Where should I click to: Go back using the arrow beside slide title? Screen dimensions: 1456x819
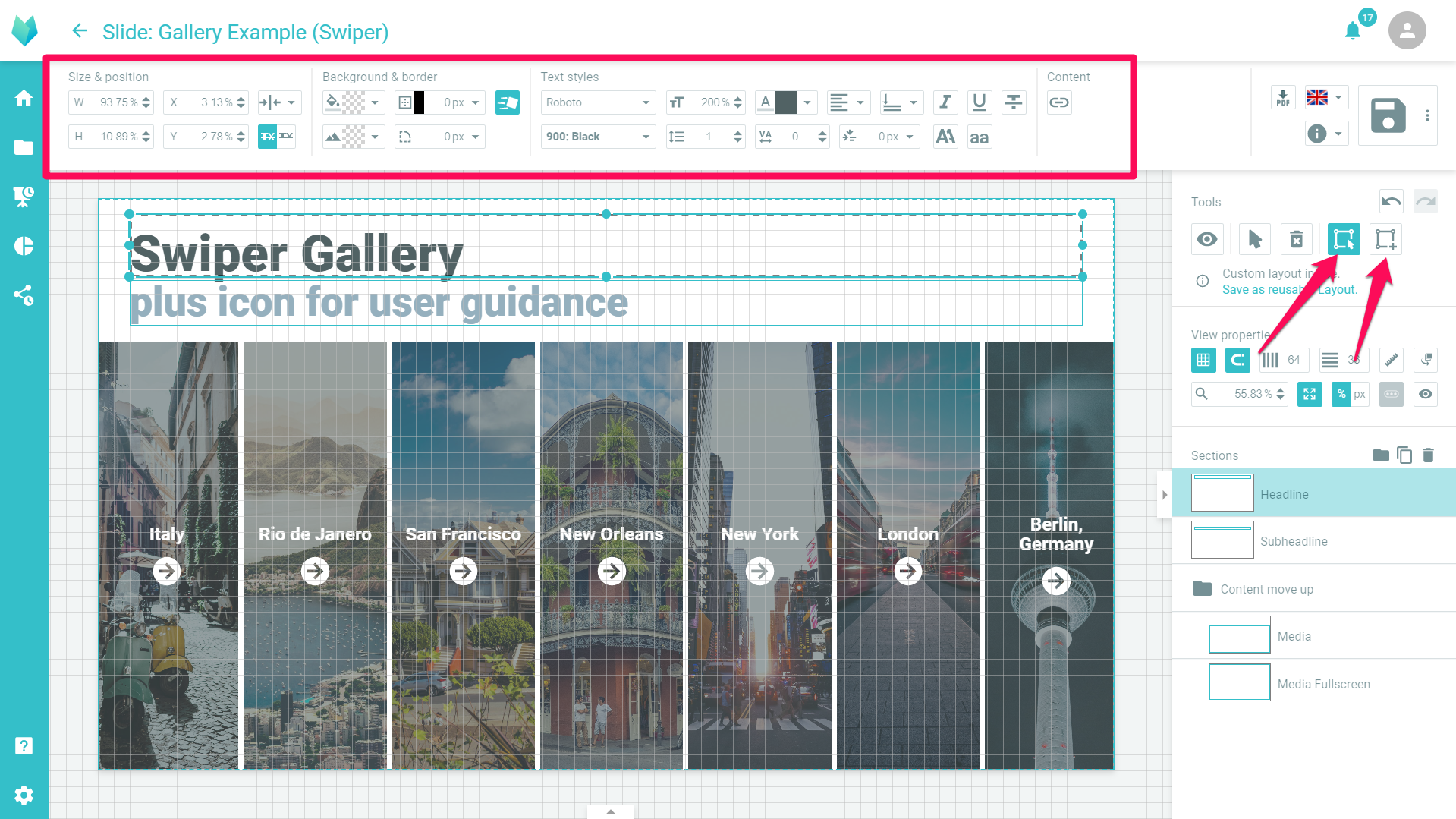pos(80,31)
